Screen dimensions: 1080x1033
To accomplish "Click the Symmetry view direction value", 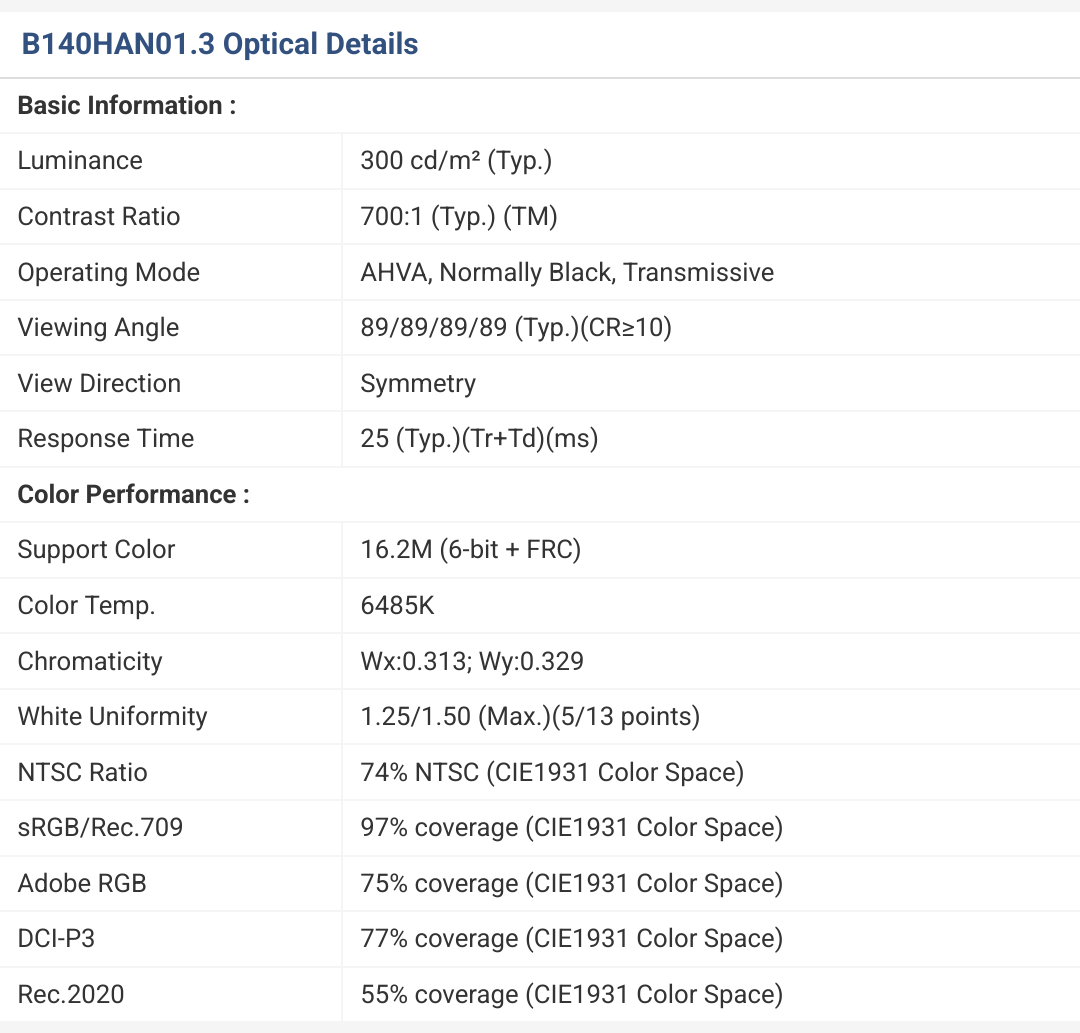I will click(418, 383).
